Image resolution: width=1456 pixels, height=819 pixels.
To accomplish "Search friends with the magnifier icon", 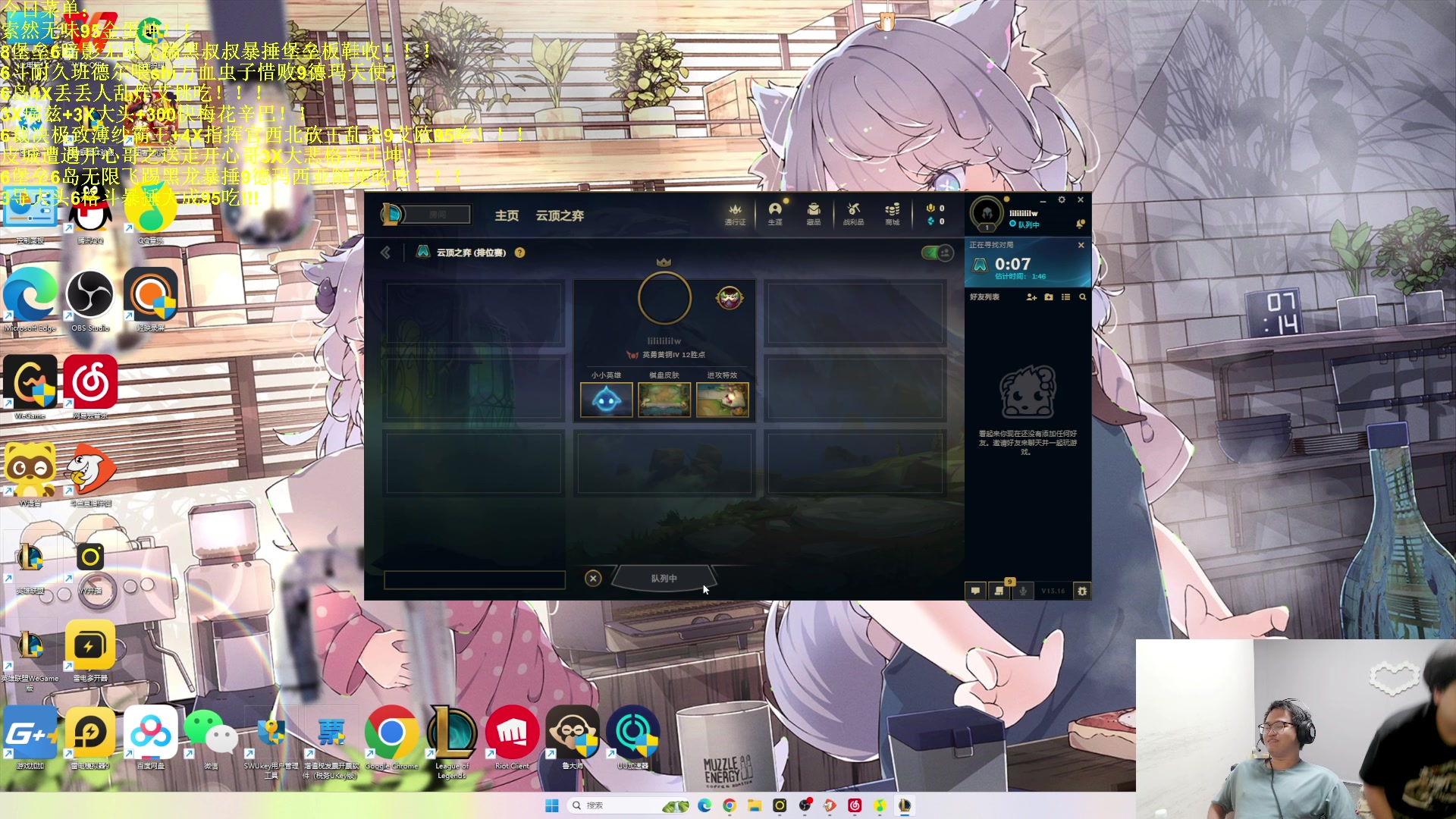I will [x=1083, y=297].
